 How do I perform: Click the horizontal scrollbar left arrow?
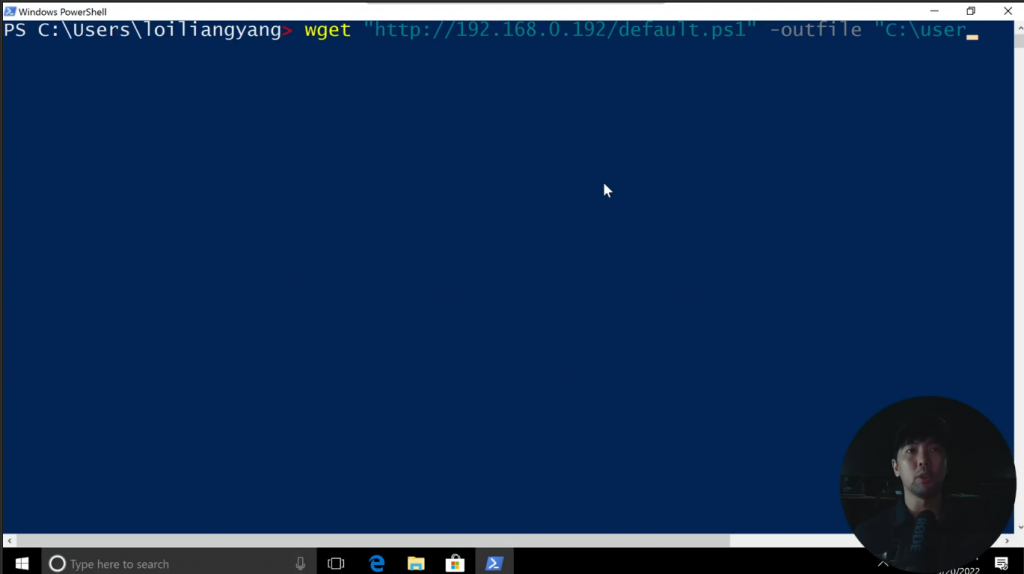click(9, 541)
